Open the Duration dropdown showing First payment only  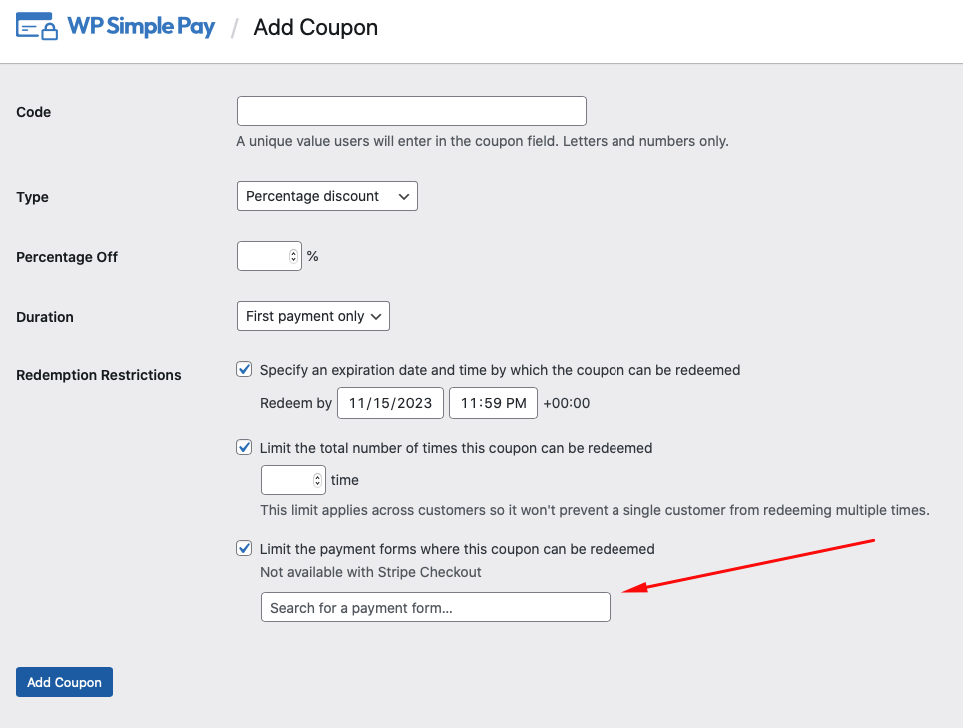tap(313, 316)
